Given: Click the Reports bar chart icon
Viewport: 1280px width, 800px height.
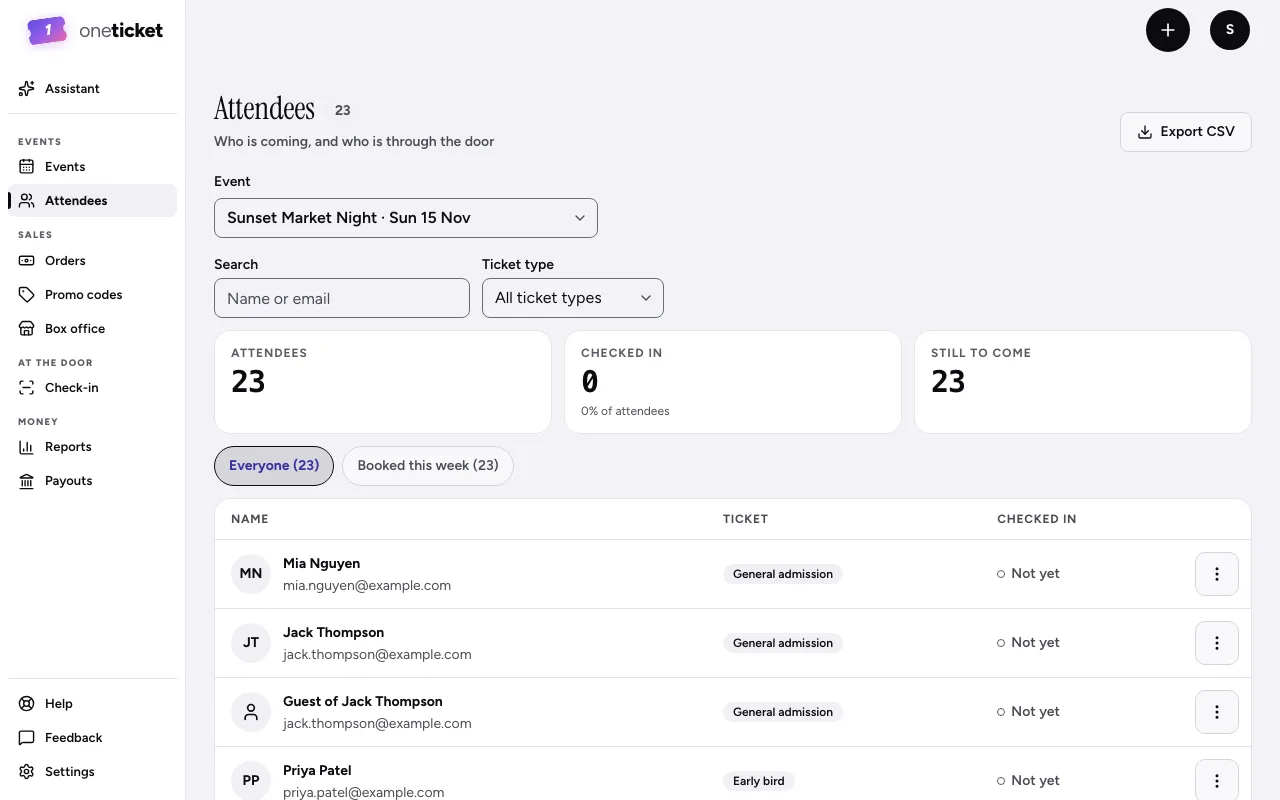Looking at the screenshot, I should (27, 447).
